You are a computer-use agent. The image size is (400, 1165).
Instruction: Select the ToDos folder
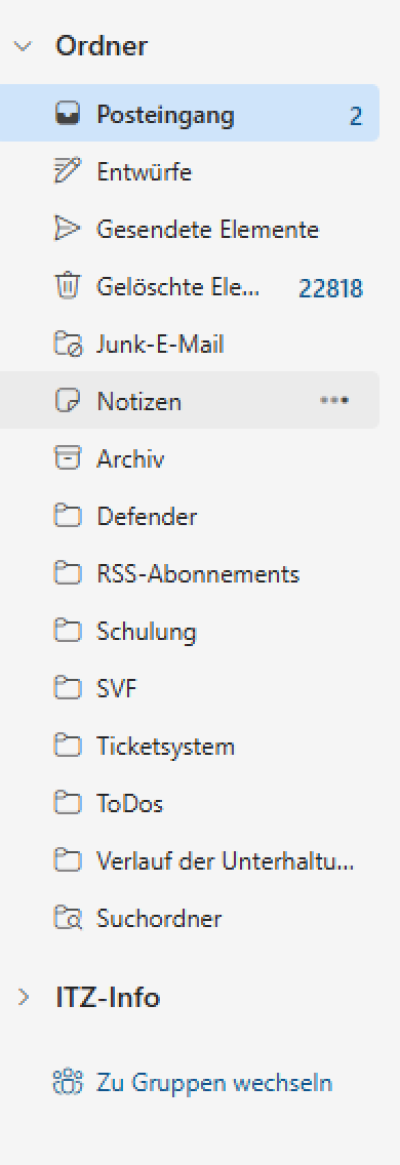coord(190,804)
